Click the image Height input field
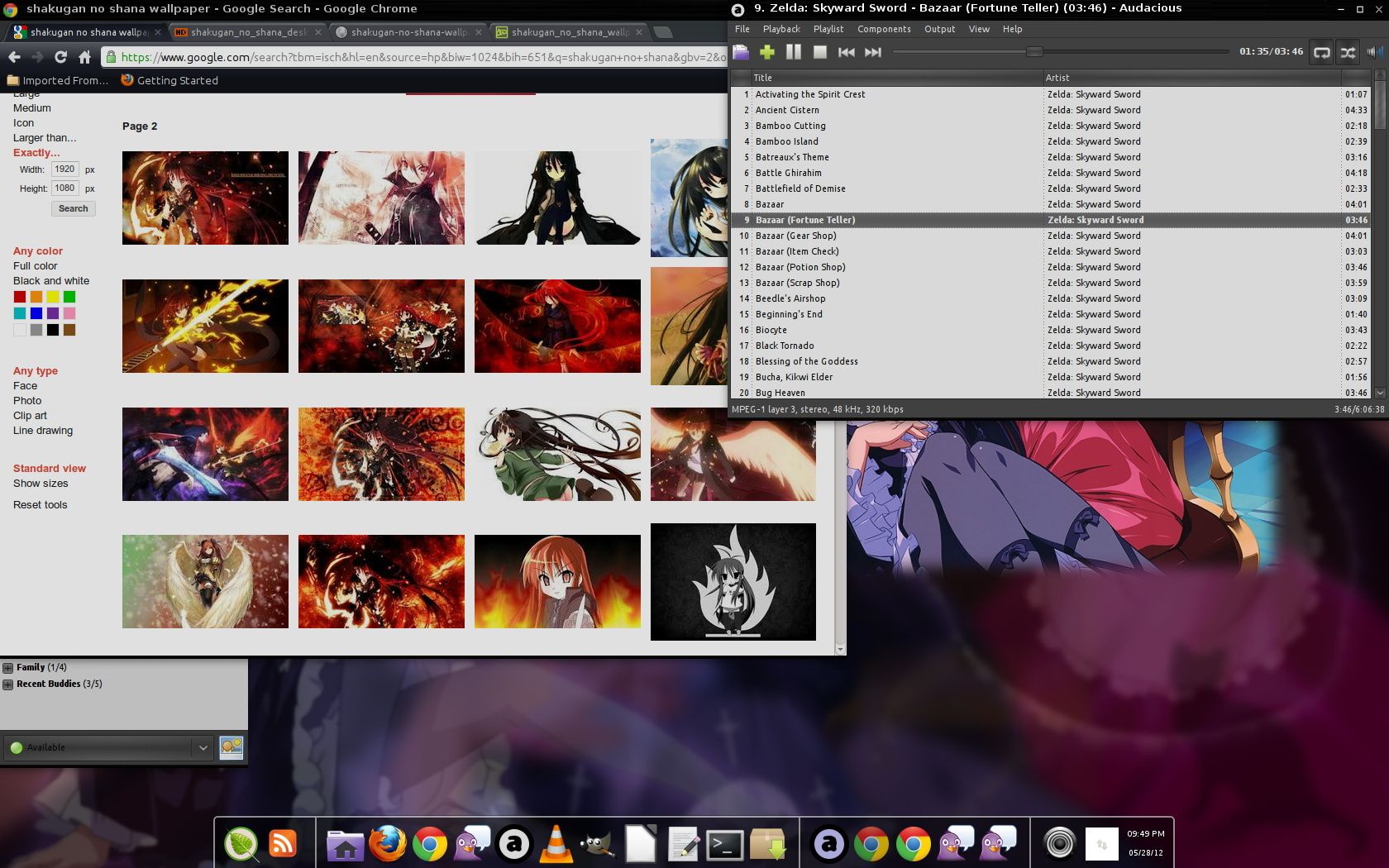 click(64, 188)
